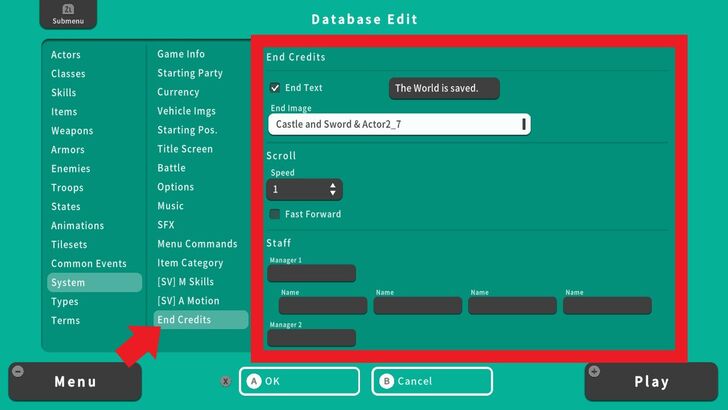Viewport: 728px width, 410px height.
Task: Click the Cancel button
Action: [432, 381]
